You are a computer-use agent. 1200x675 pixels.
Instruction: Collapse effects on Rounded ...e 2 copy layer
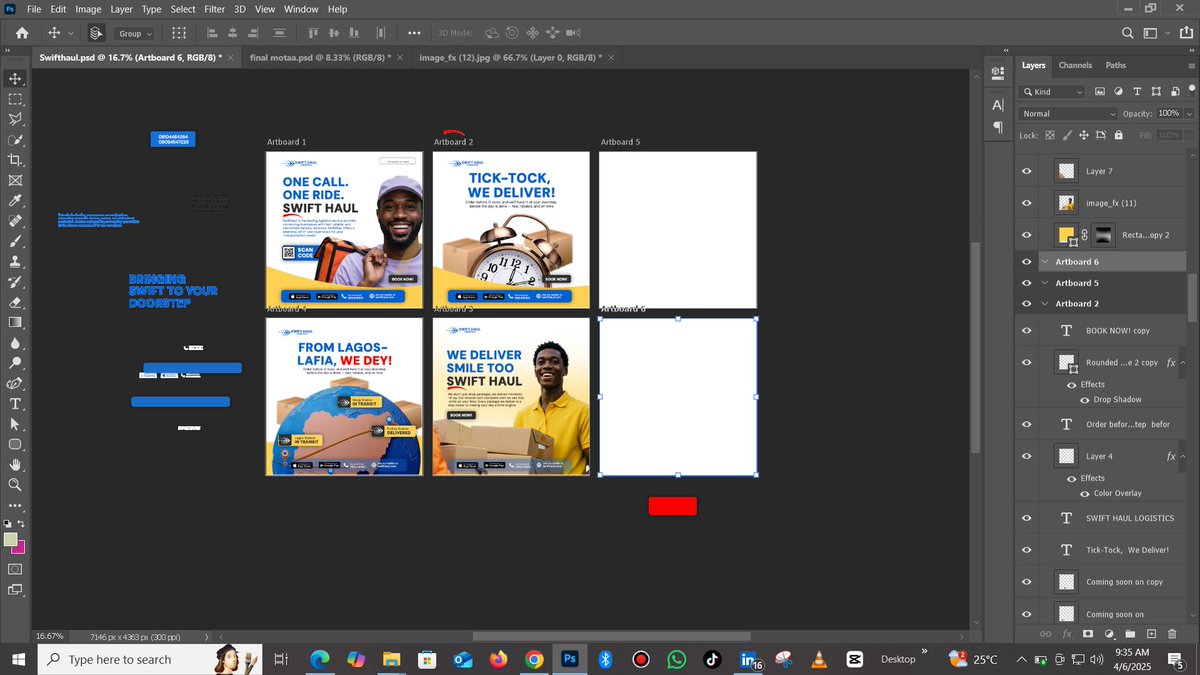(x=1183, y=363)
